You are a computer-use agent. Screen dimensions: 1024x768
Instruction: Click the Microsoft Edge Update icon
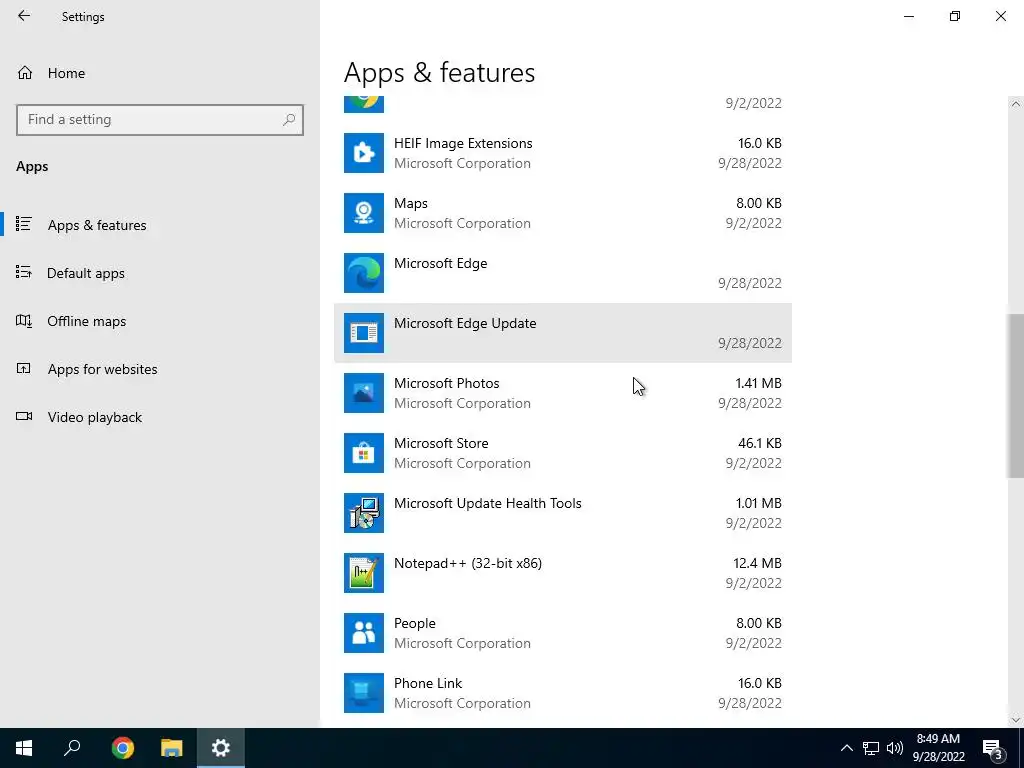point(364,333)
